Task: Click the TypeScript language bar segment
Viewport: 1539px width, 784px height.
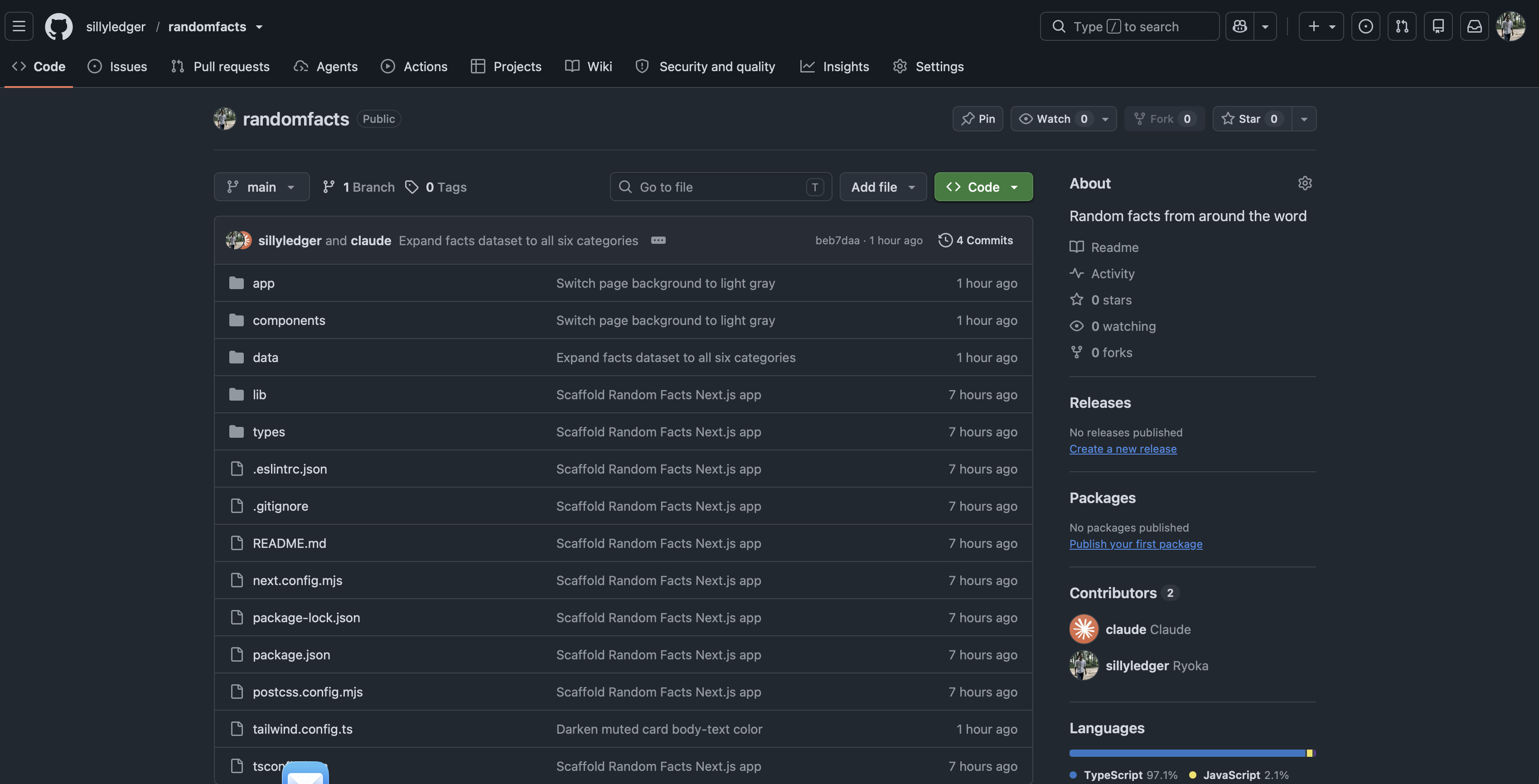Action: click(x=1188, y=753)
